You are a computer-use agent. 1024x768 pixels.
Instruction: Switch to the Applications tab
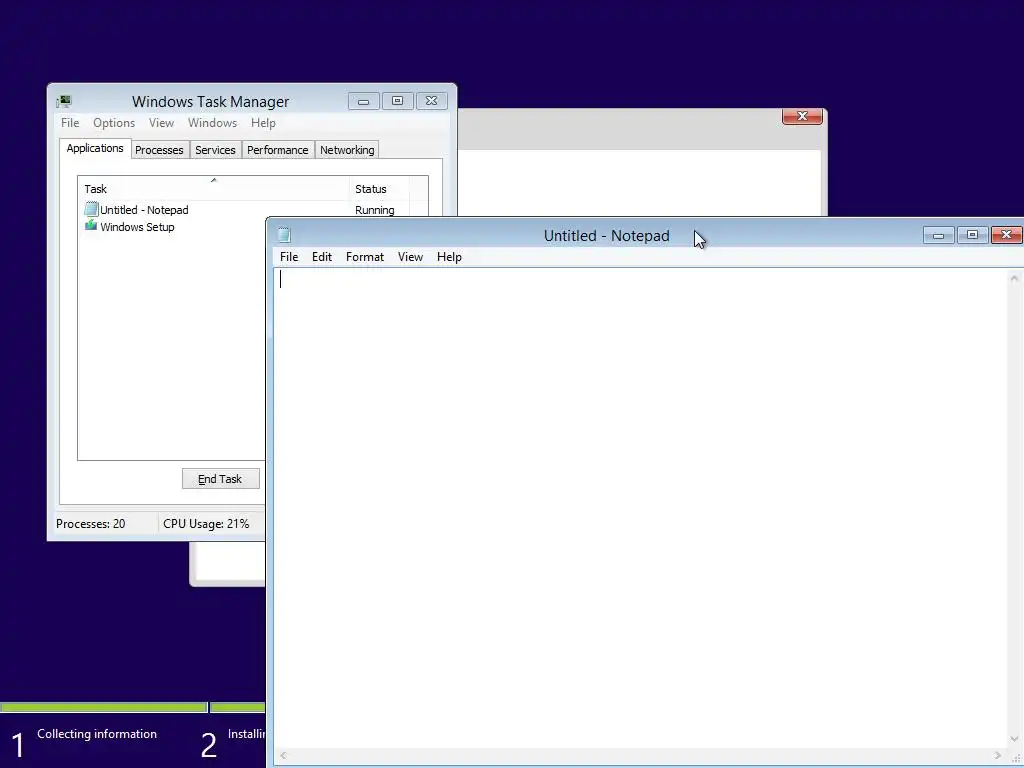point(95,148)
